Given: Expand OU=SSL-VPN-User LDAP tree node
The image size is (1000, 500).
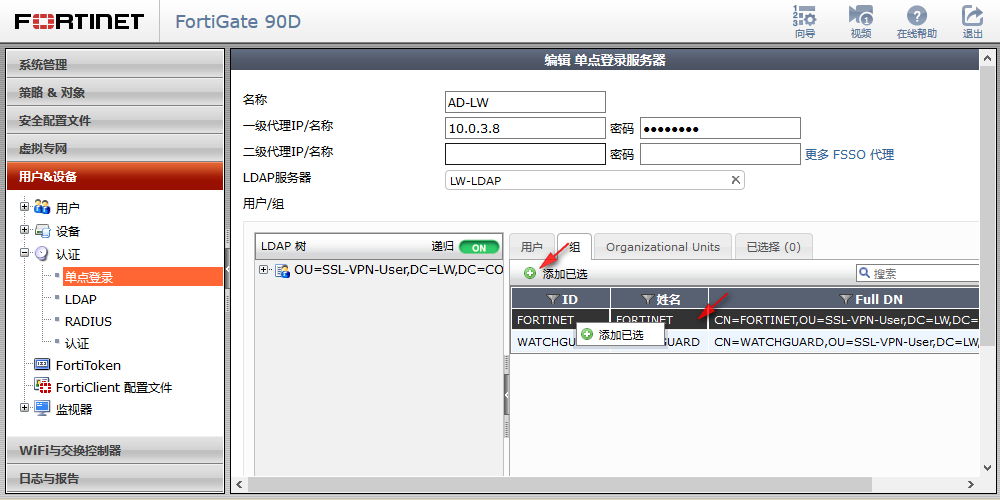Looking at the screenshot, I should [264, 270].
